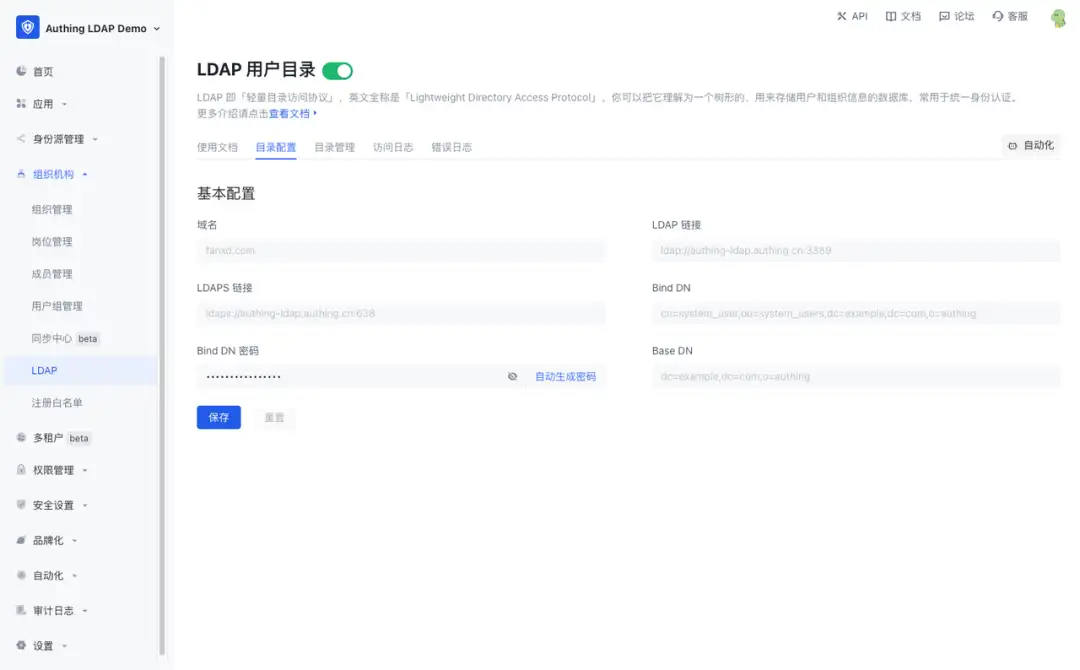Click the sidebar vertical scrollbar
Image resolution: width=1080 pixels, height=670 pixels.
tap(162, 355)
